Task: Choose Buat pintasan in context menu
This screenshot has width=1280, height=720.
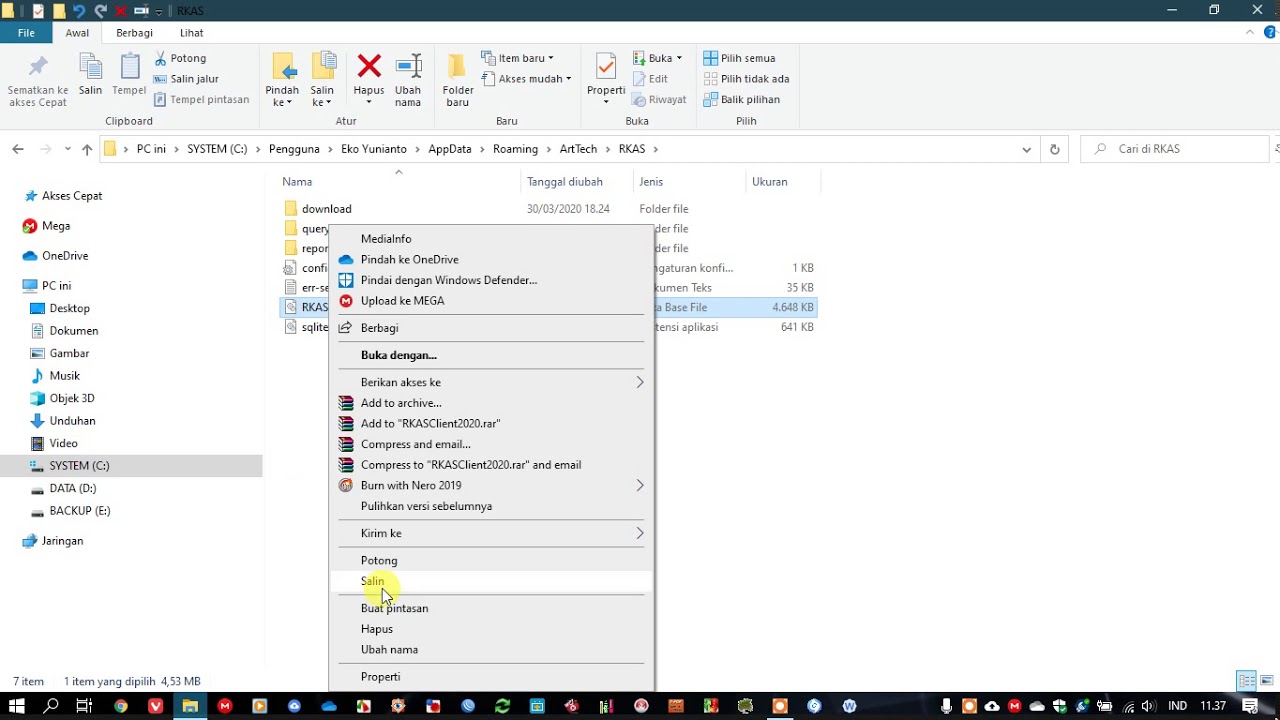Action: tap(491, 608)
